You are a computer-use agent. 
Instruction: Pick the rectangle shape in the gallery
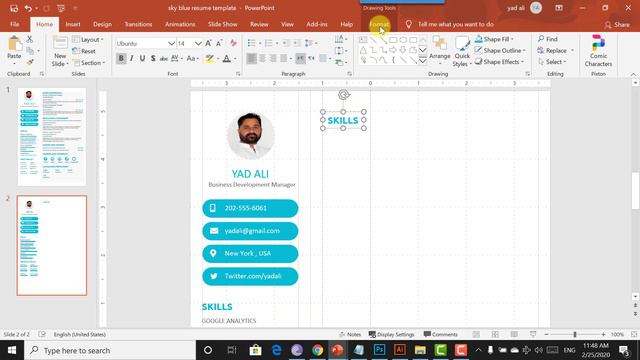393,40
